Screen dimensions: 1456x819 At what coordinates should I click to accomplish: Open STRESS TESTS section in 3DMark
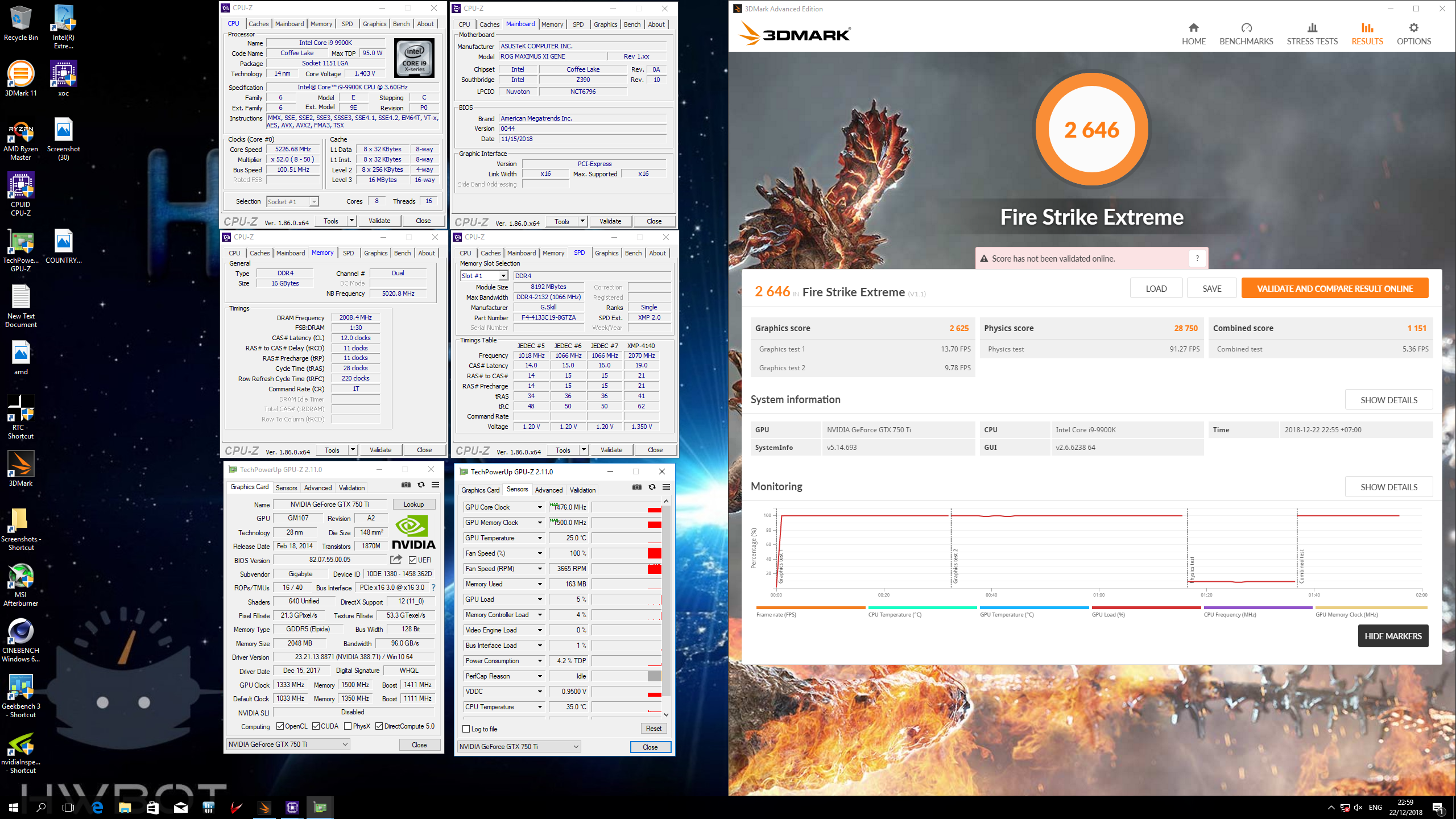(x=1312, y=34)
